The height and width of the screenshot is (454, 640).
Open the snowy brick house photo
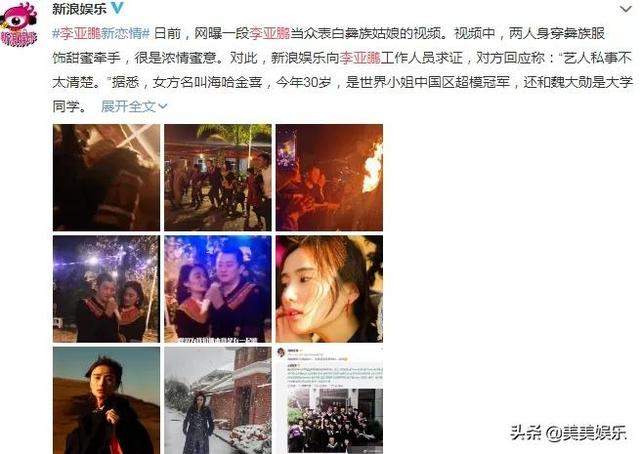tap(218, 401)
